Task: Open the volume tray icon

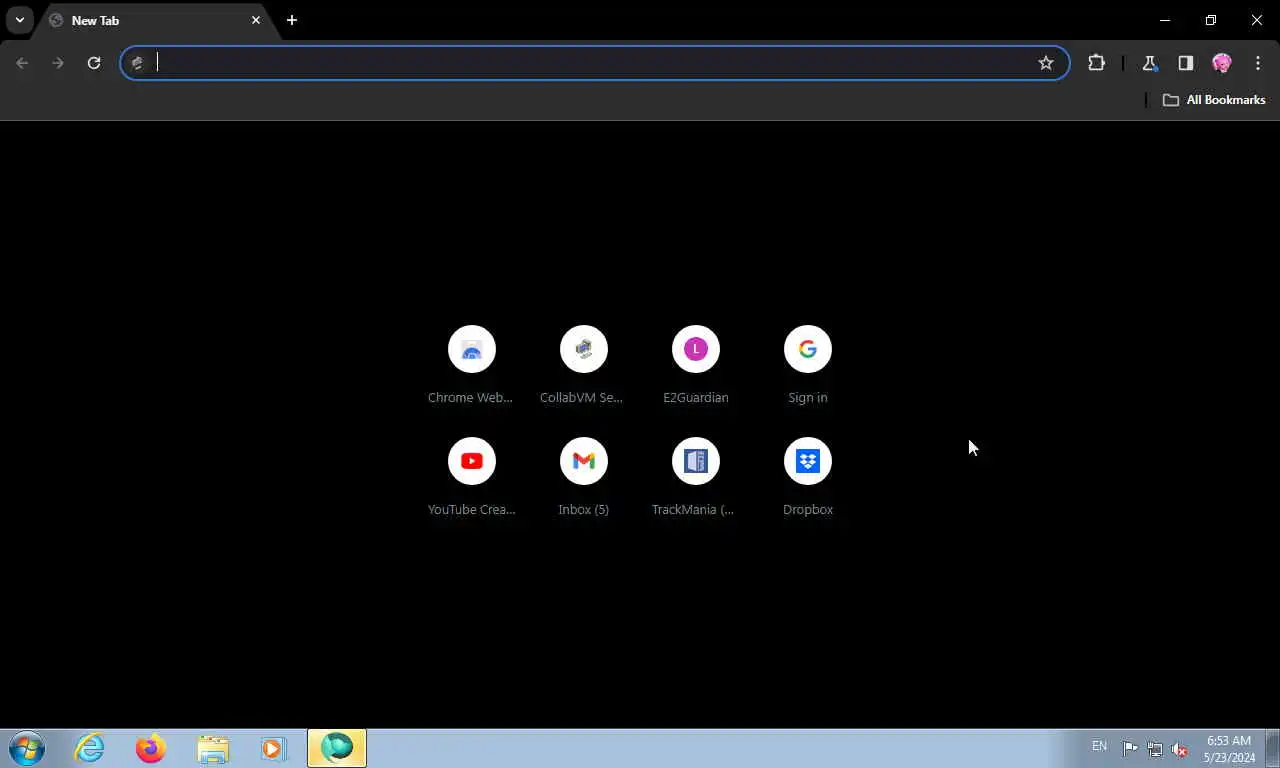Action: tap(1180, 748)
